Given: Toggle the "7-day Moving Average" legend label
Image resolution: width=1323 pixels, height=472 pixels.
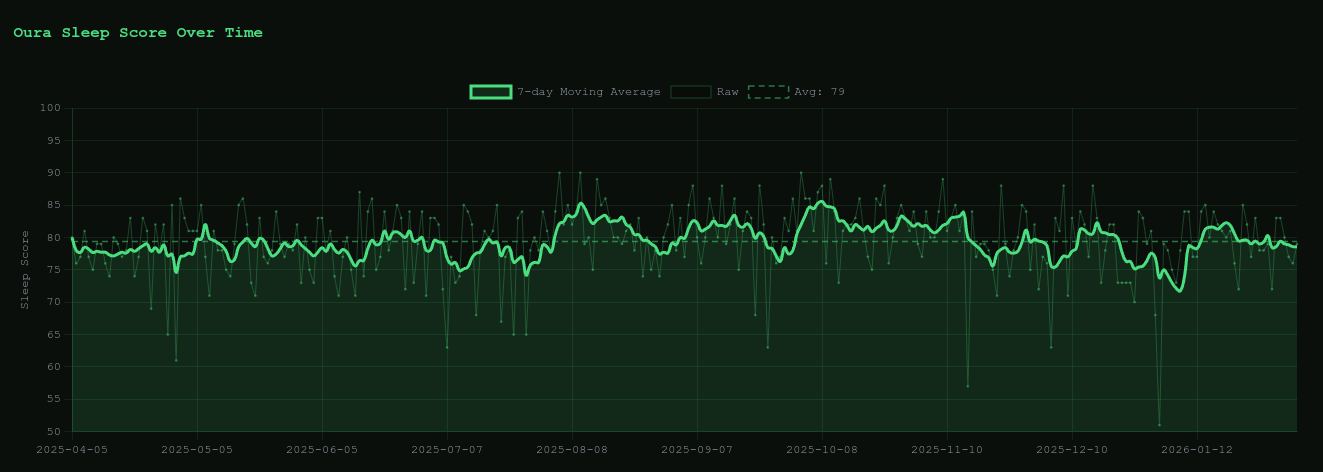Looking at the screenshot, I should 588,92.
